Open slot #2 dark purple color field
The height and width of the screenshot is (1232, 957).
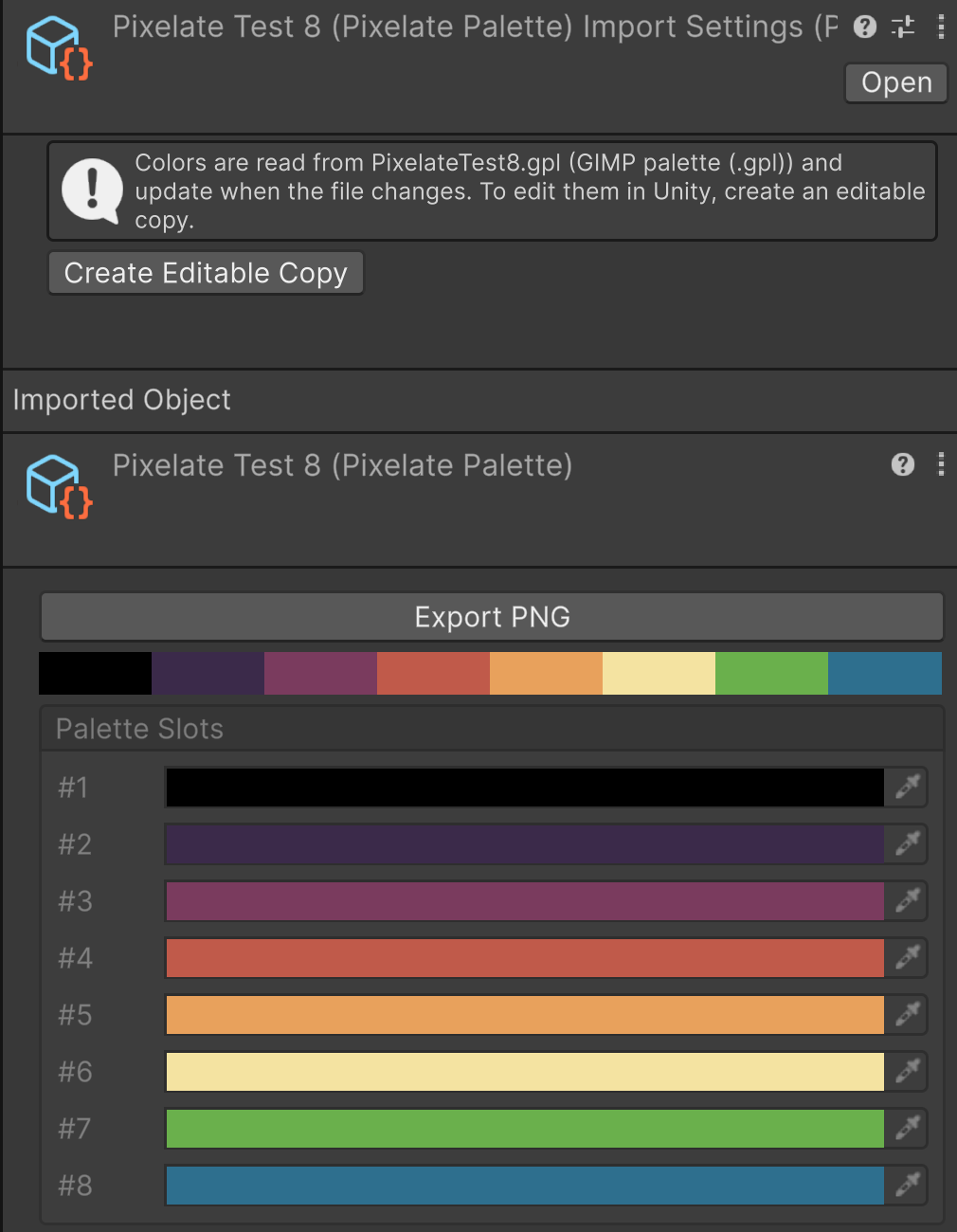[x=525, y=844]
